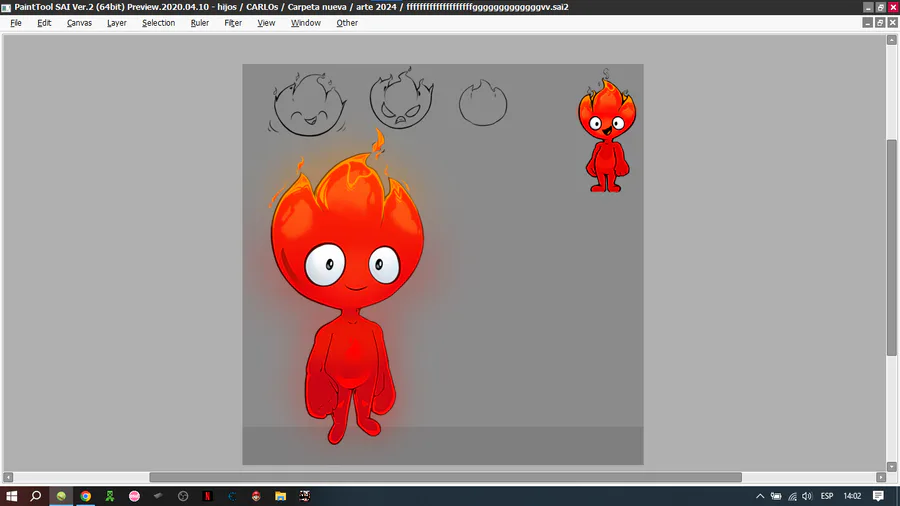The width and height of the screenshot is (900, 506).
Task: Click the horizontal scrollbar left arrow
Action: [8, 477]
